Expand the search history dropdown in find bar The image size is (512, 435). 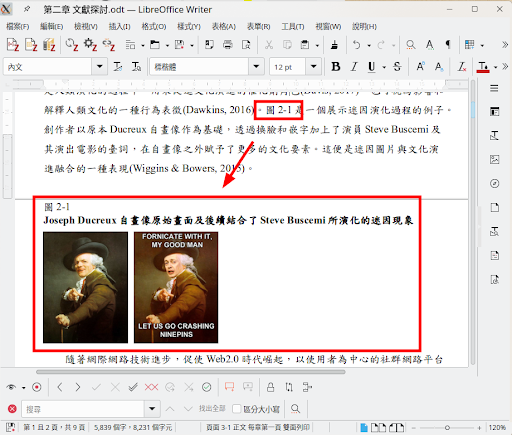point(152,409)
